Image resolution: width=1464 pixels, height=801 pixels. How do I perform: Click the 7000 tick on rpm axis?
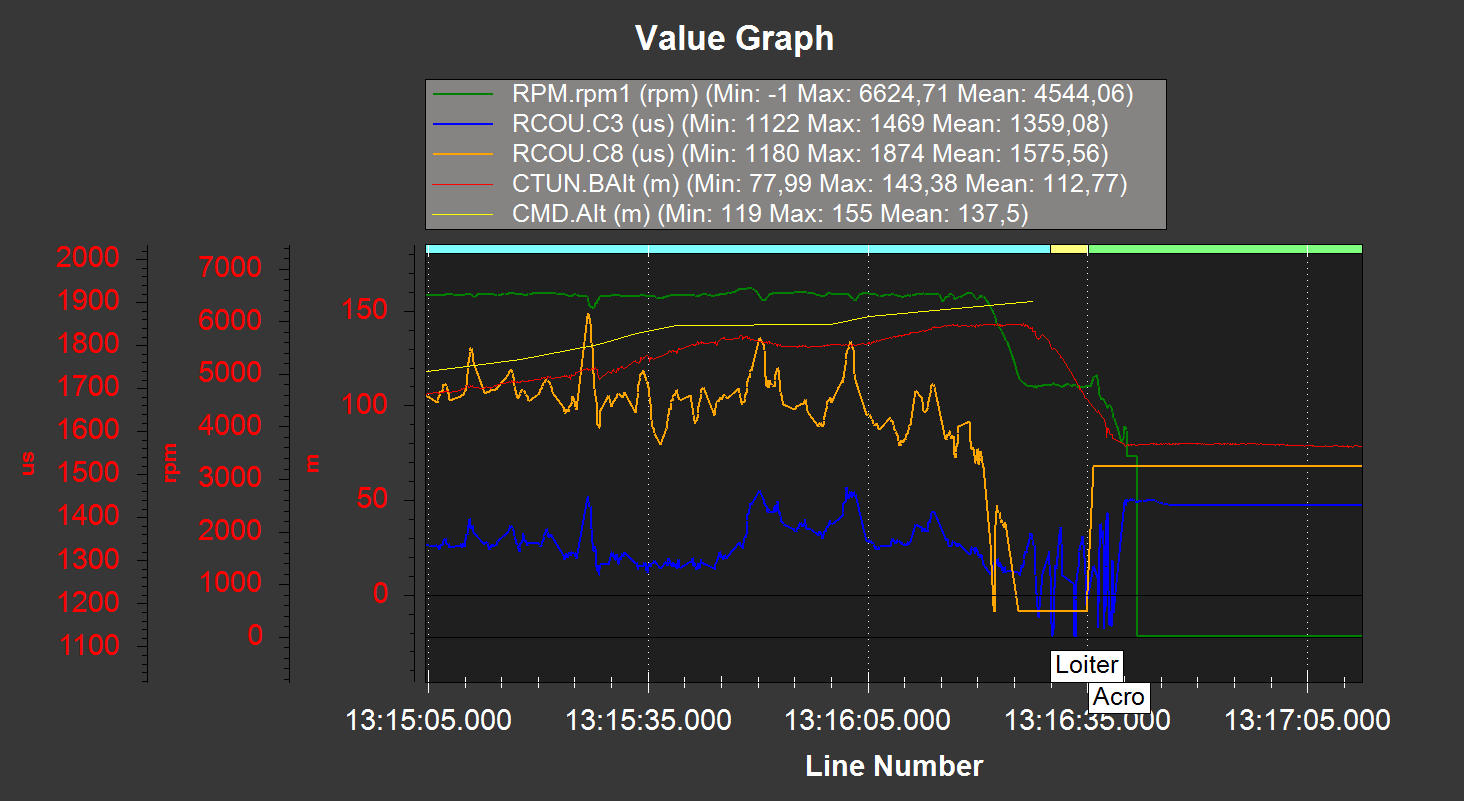(x=231, y=268)
